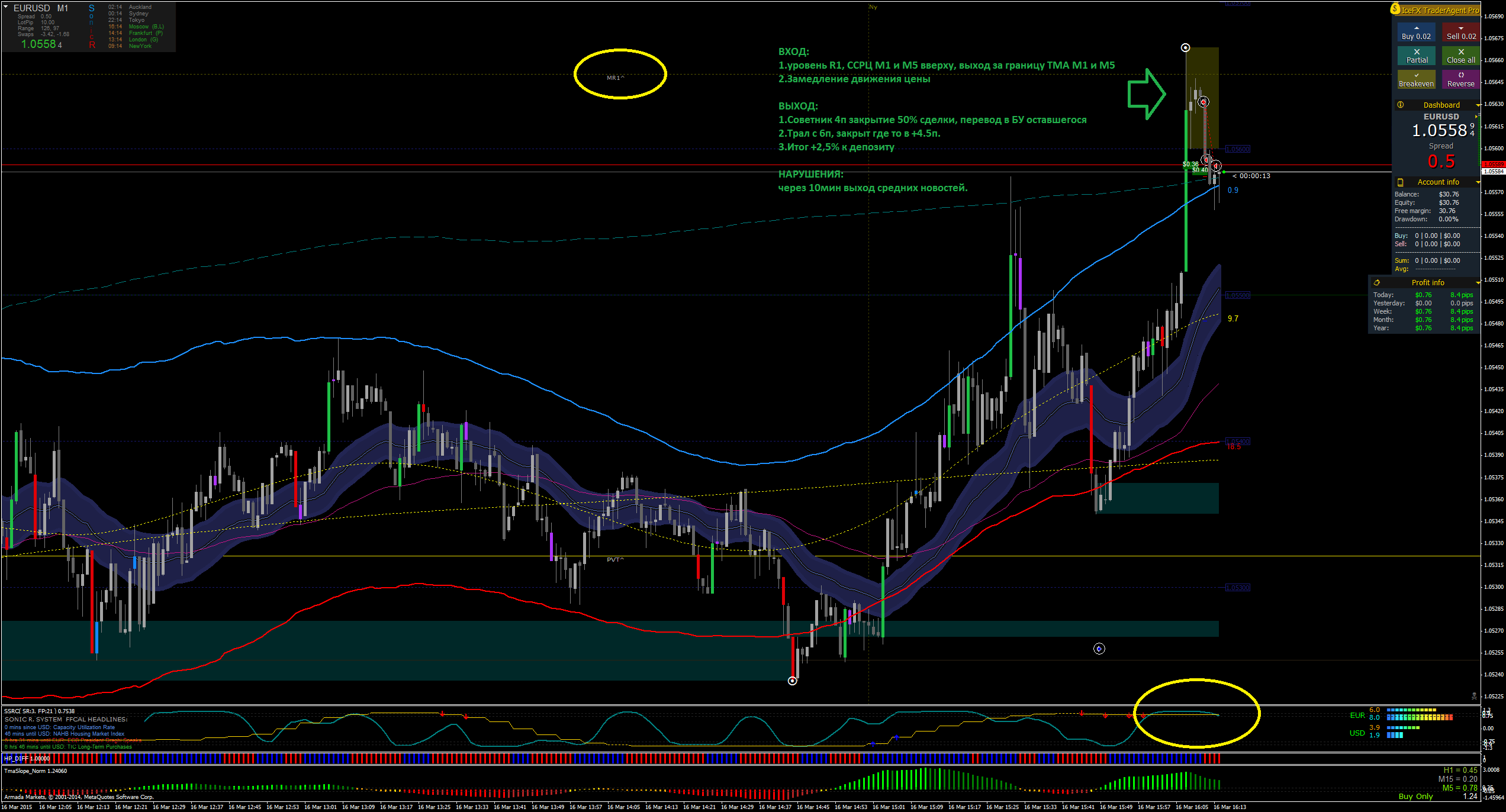Image resolution: width=1506 pixels, height=812 pixels.
Task: Click the M15 = 0.20 slope value
Action: click(1458, 779)
